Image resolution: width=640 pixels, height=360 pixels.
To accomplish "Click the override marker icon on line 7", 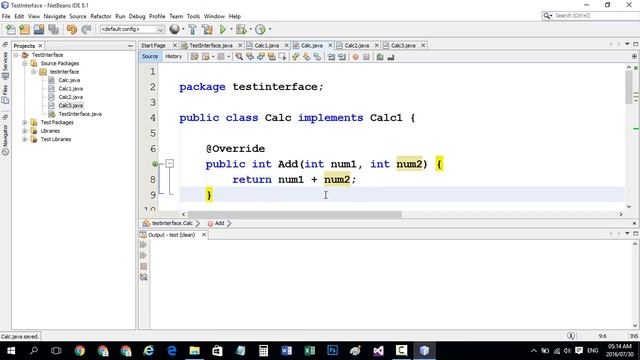I will click(155, 164).
